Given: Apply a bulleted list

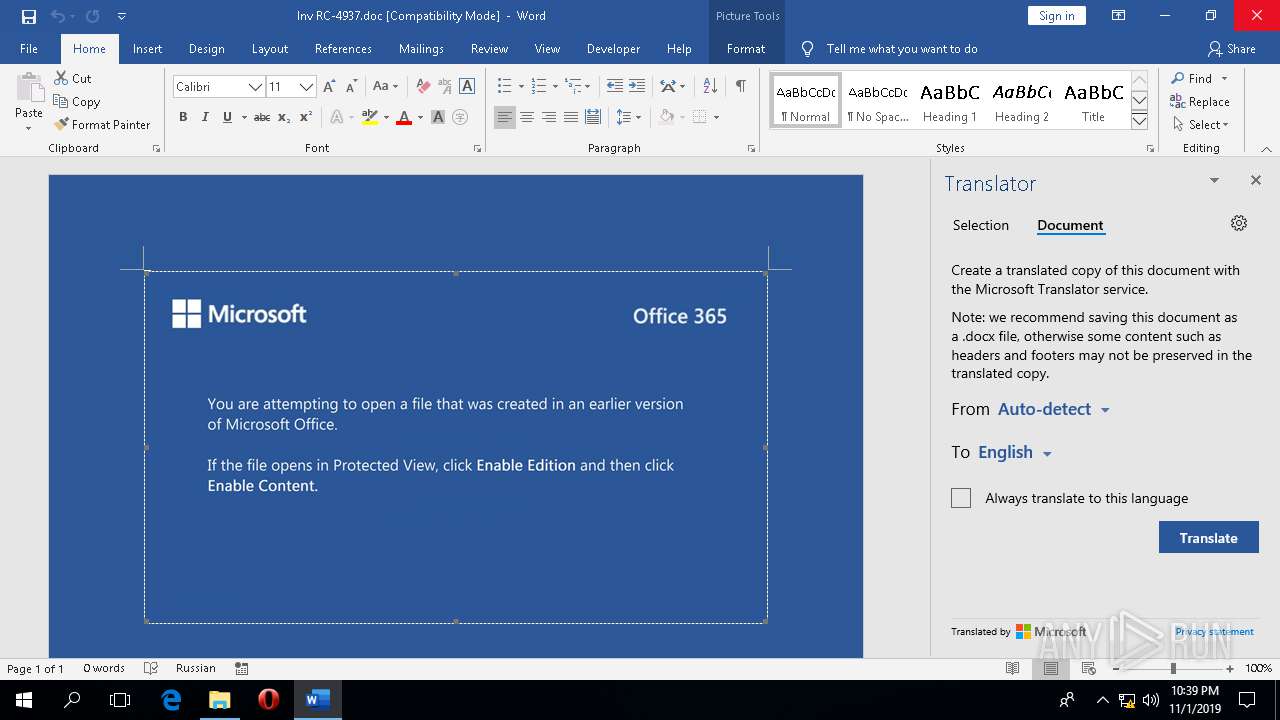Looking at the screenshot, I should click(x=504, y=87).
